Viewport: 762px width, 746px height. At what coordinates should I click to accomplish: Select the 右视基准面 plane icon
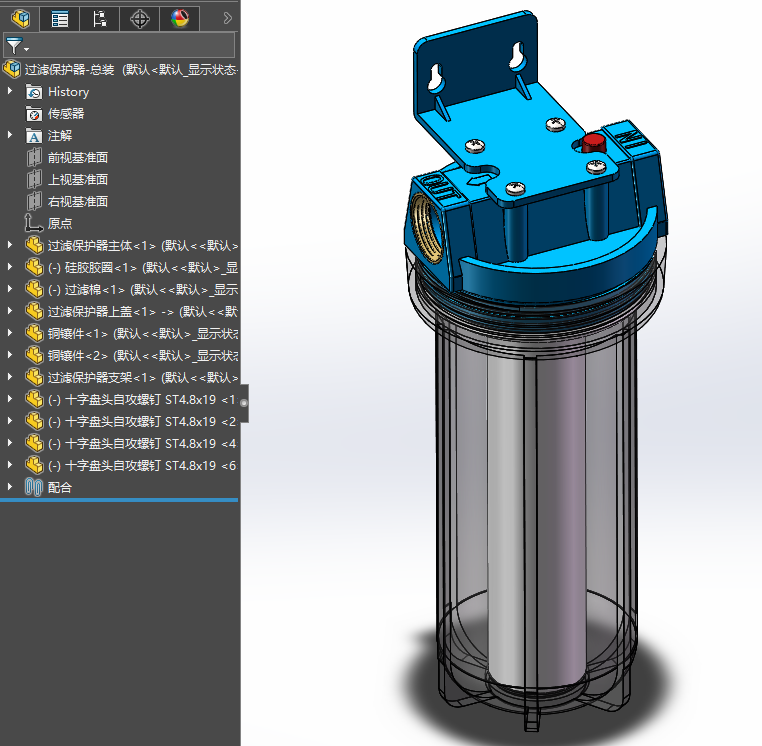[34, 201]
